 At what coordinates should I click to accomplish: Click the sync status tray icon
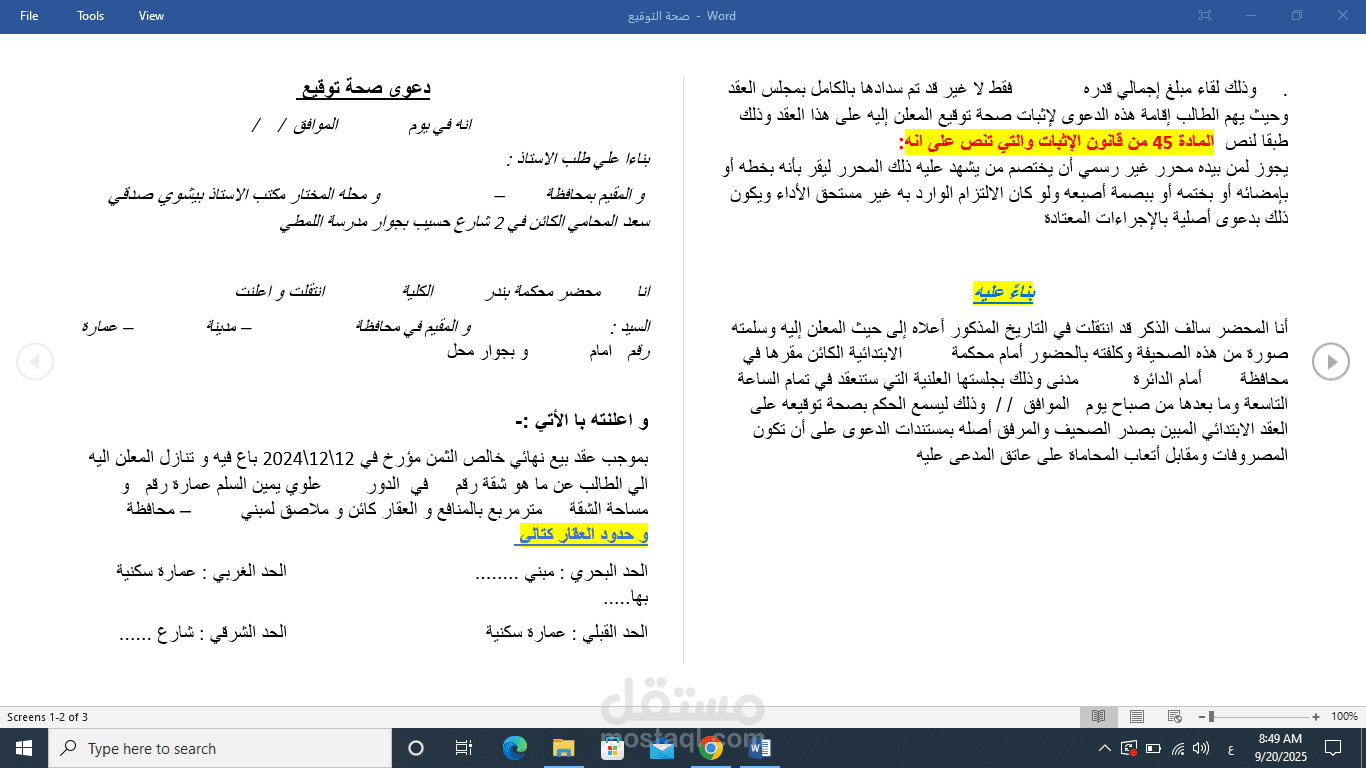click(x=1129, y=748)
